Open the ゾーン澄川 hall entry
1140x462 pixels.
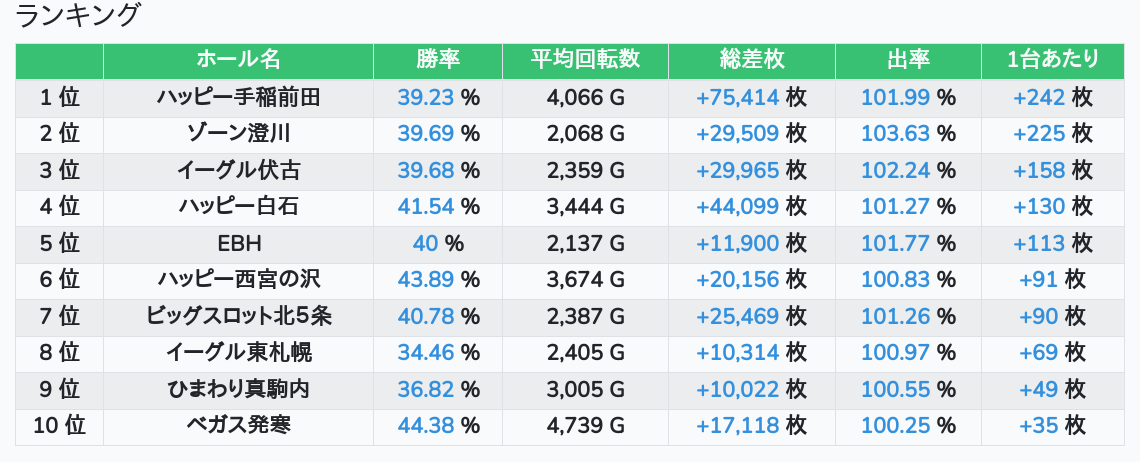pos(238,134)
